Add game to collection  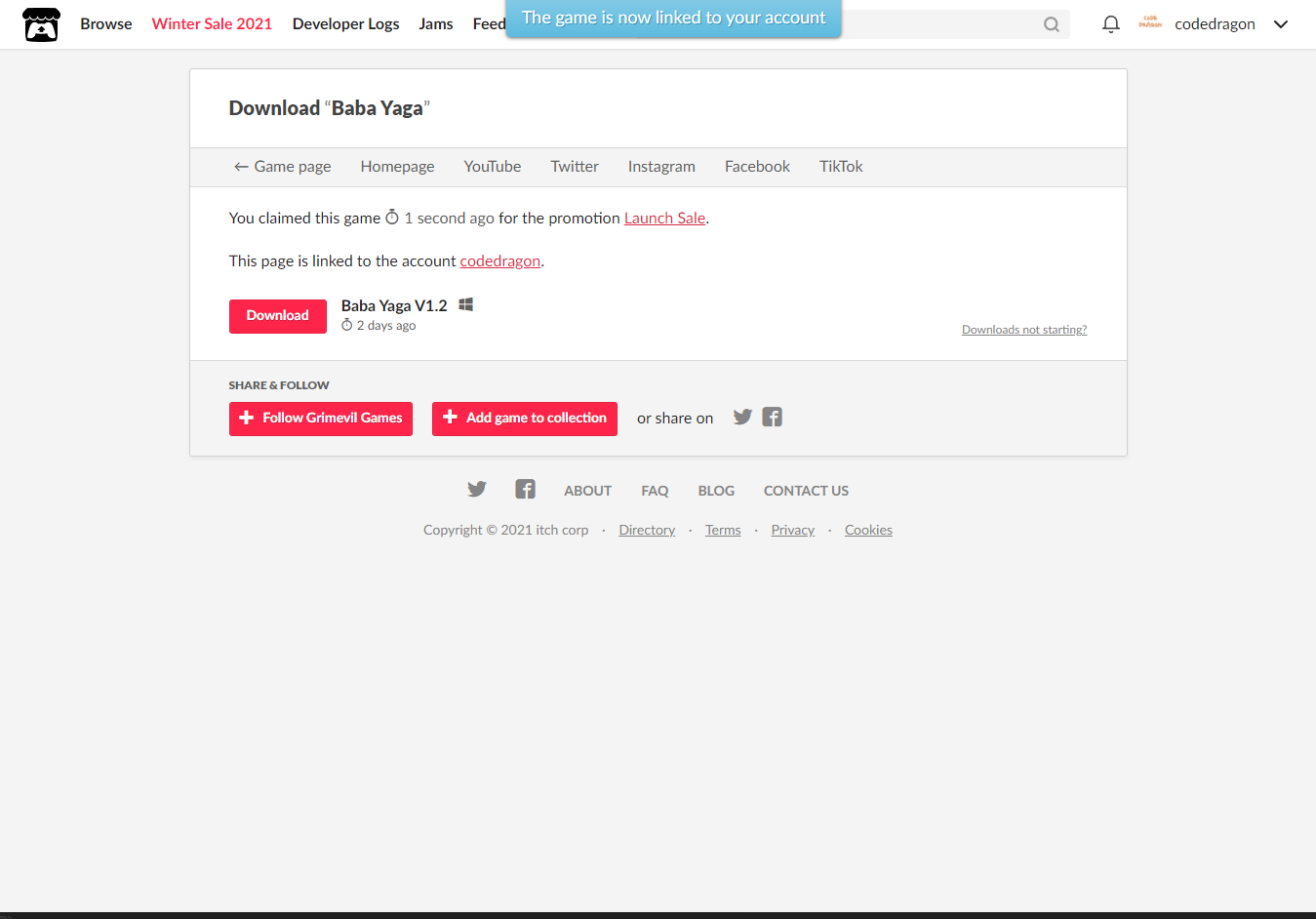525,419
